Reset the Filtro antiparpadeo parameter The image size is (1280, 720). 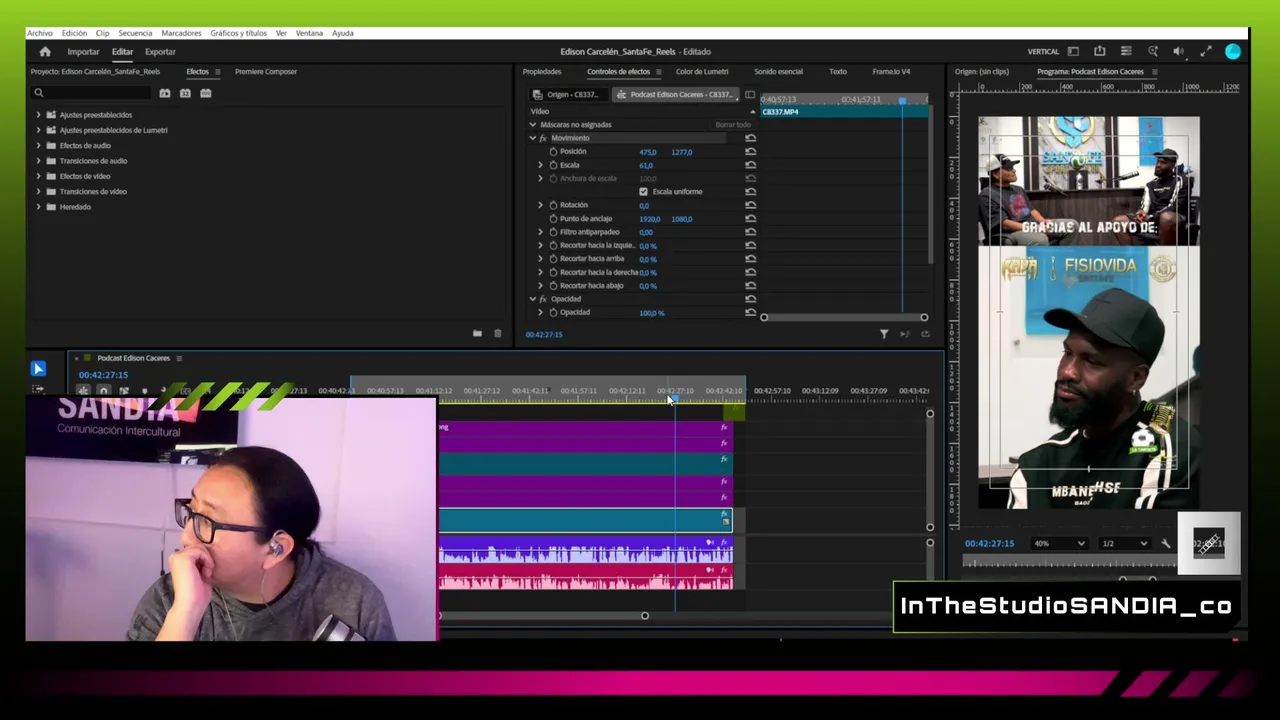coord(750,232)
